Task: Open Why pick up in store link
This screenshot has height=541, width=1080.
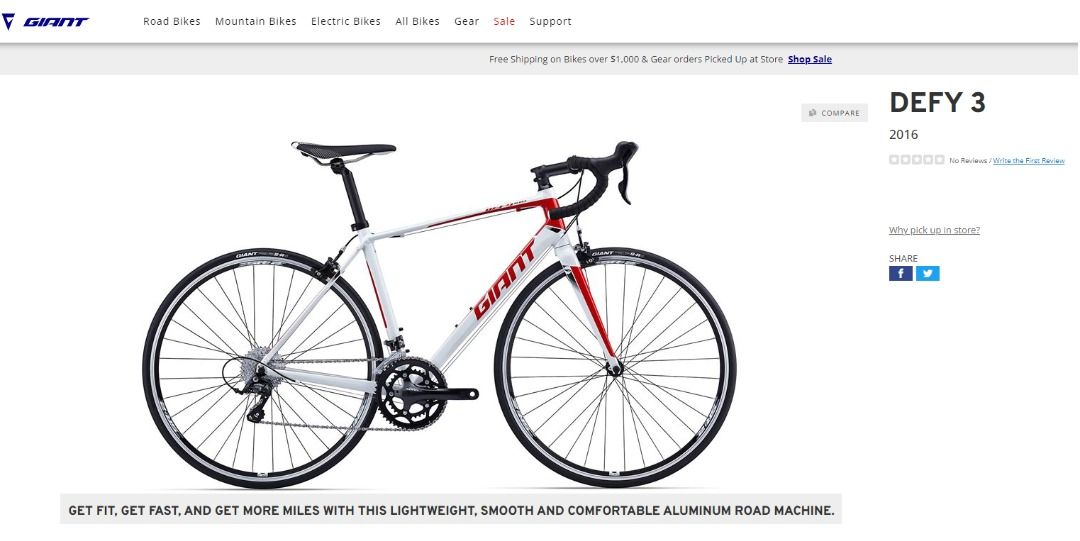Action: [x=934, y=230]
